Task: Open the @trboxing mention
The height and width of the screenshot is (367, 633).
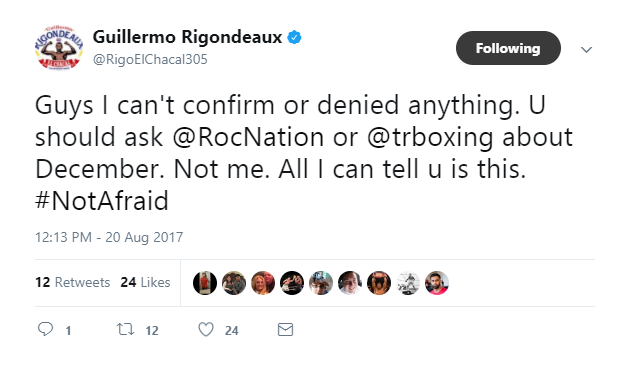Action: point(430,138)
